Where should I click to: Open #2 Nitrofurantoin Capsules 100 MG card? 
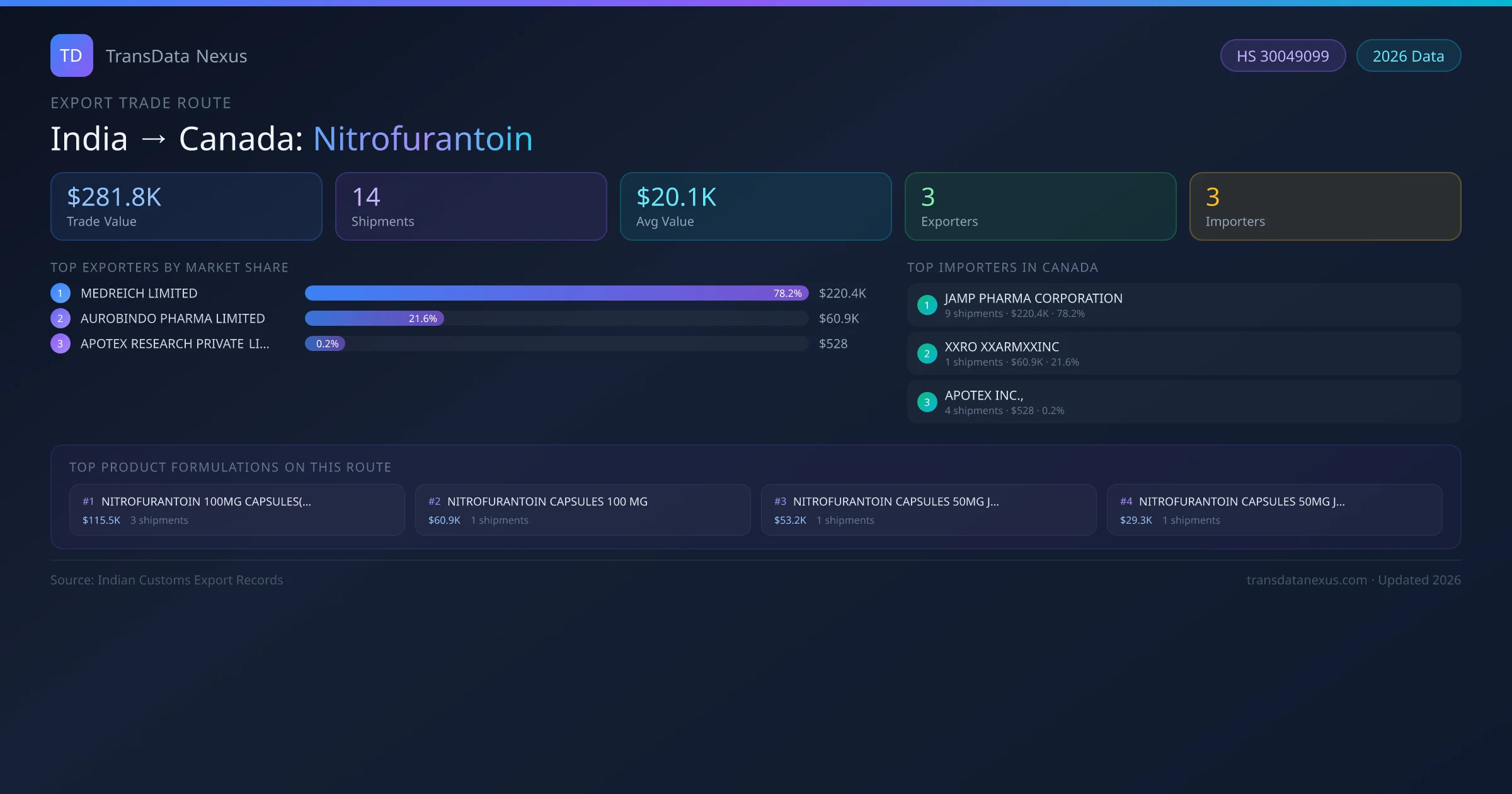pyautogui.click(x=583, y=510)
